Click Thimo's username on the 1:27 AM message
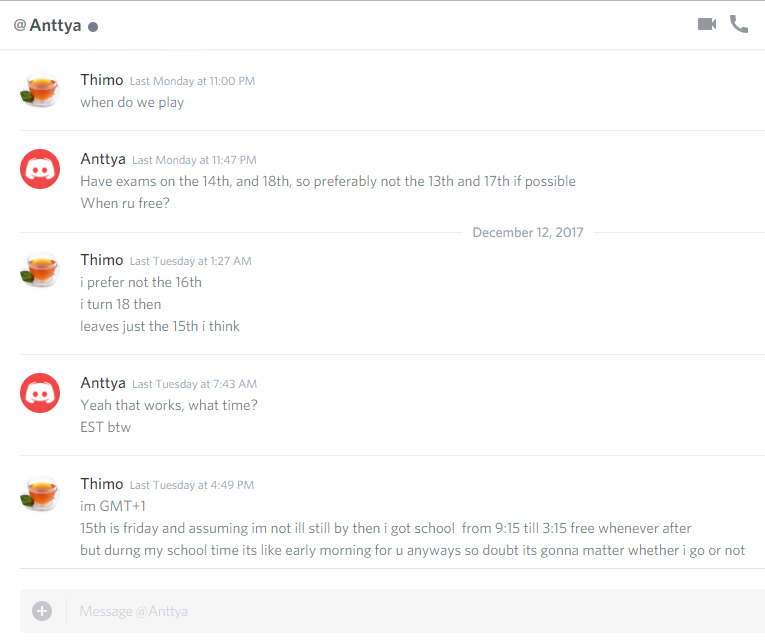Screen dimensions: 765x642 (102, 260)
